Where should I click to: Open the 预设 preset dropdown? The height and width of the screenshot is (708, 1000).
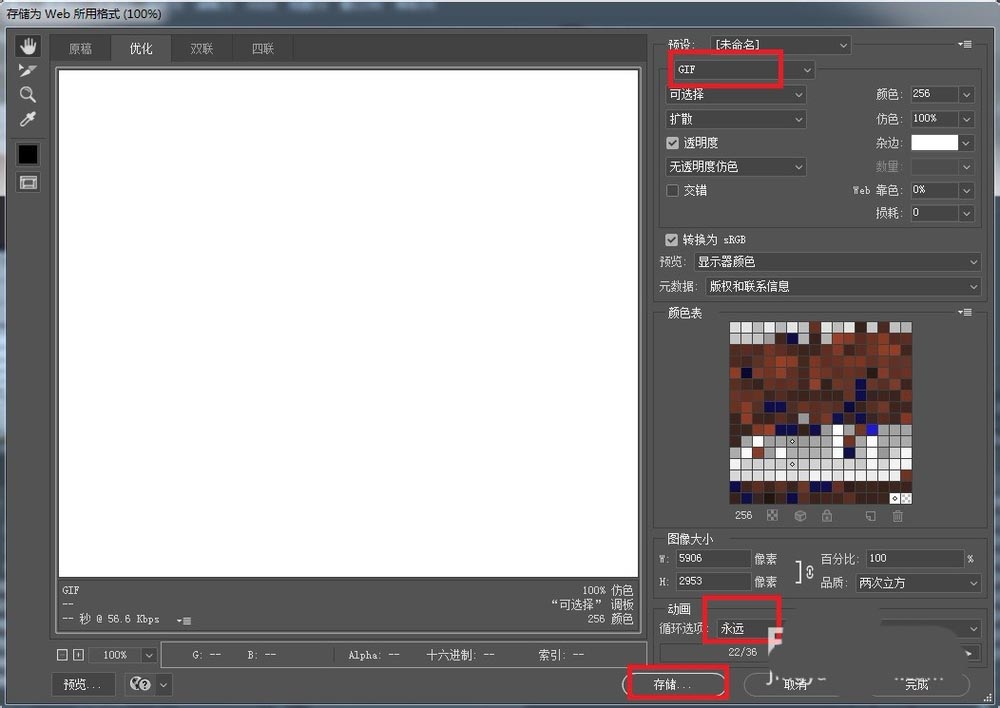pyautogui.click(x=780, y=45)
